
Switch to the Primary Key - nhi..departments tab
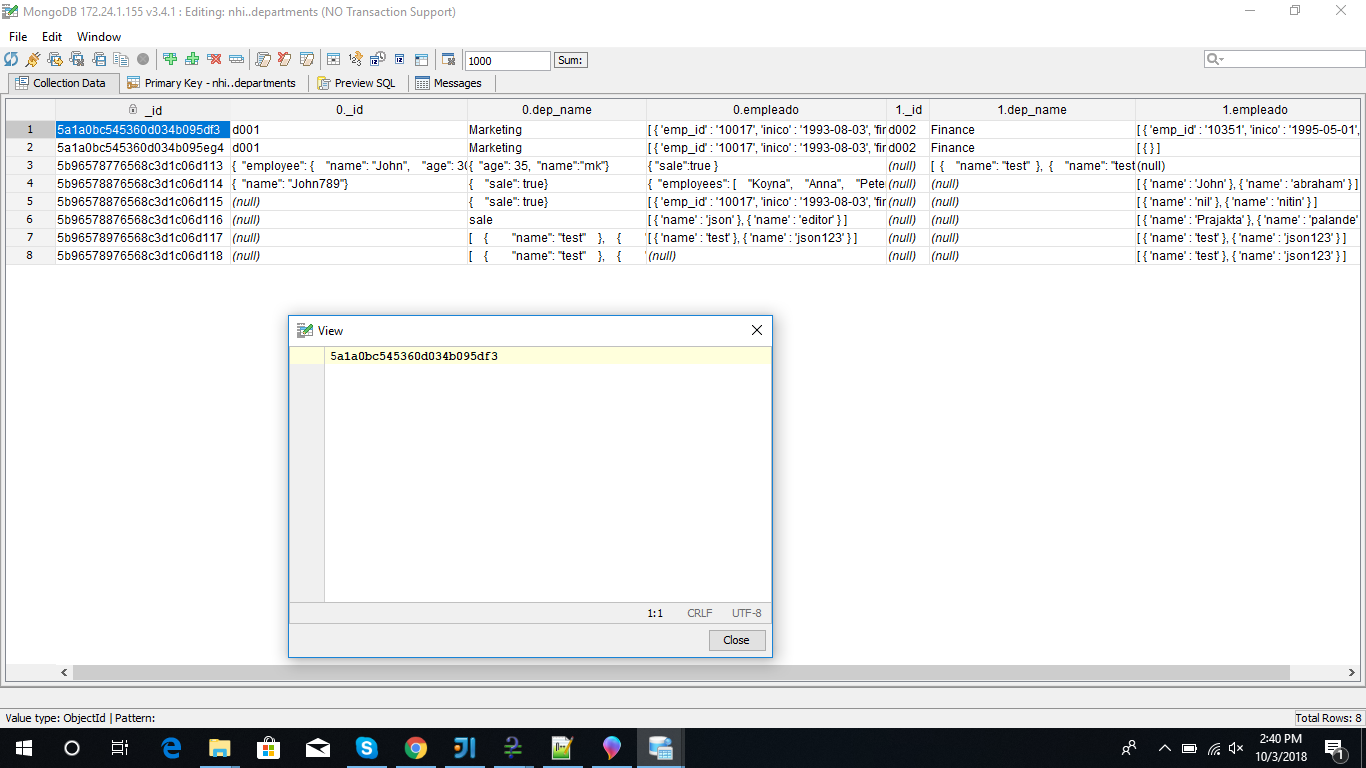pyautogui.click(x=212, y=83)
